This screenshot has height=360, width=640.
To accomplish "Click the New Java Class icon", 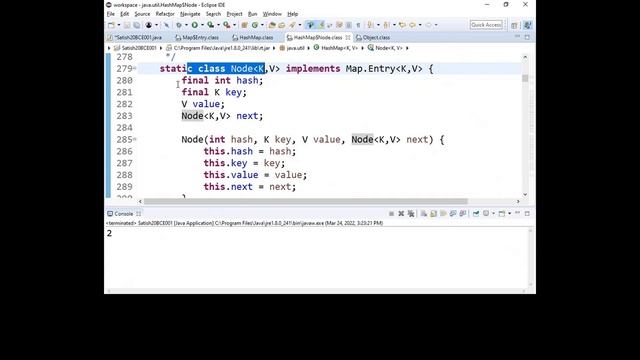I will [x=255, y=25].
